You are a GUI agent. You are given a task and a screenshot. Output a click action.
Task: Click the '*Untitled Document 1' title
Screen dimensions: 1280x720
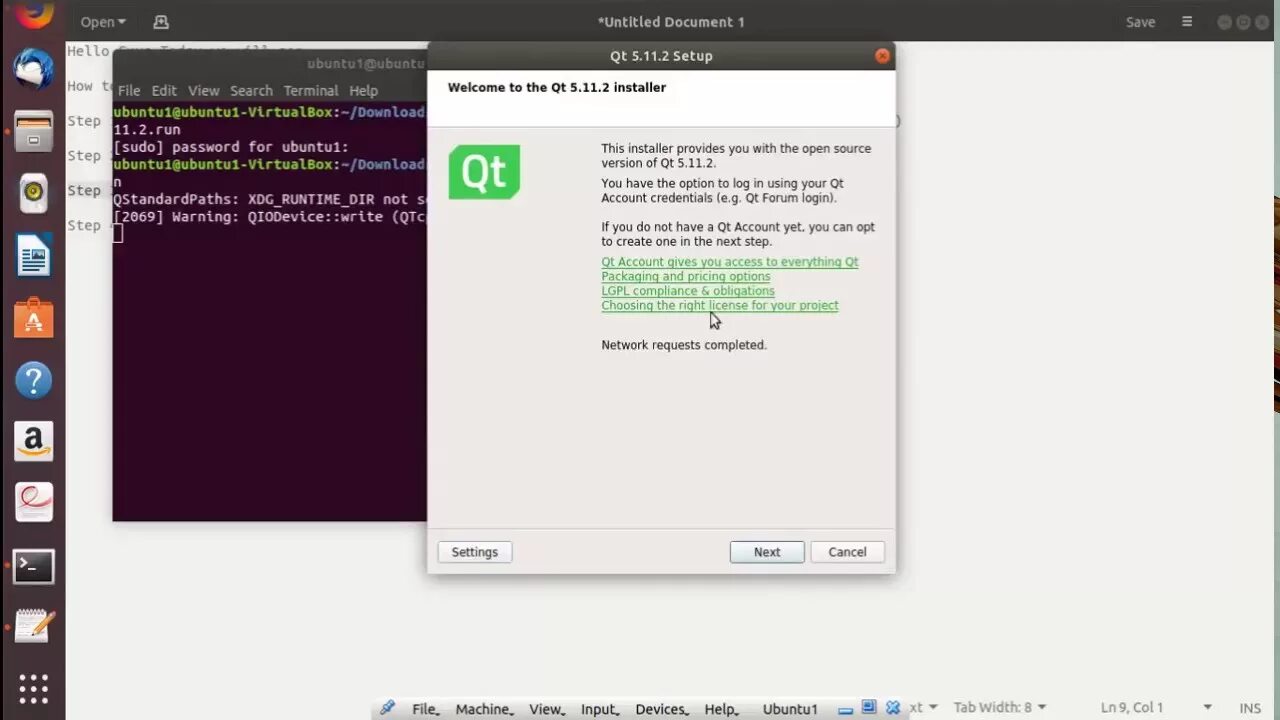point(671,22)
